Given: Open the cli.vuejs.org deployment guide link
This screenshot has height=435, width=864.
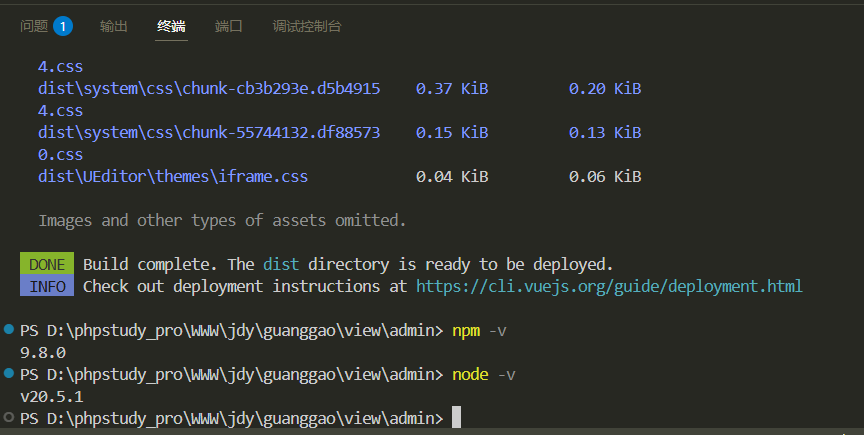Looking at the screenshot, I should point(609,286).
